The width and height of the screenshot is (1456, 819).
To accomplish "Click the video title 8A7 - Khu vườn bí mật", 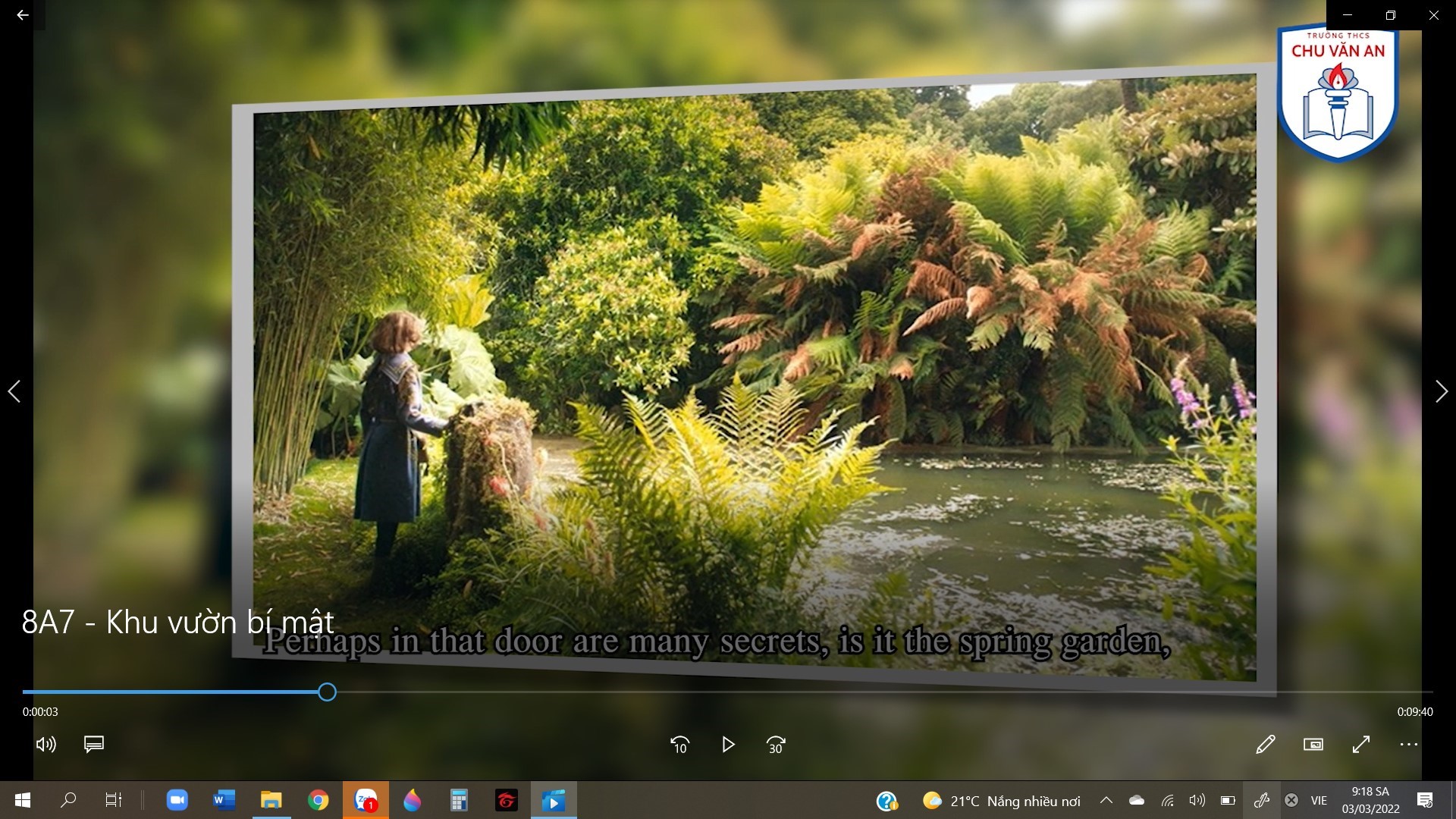I will click(x=177, y=623).
